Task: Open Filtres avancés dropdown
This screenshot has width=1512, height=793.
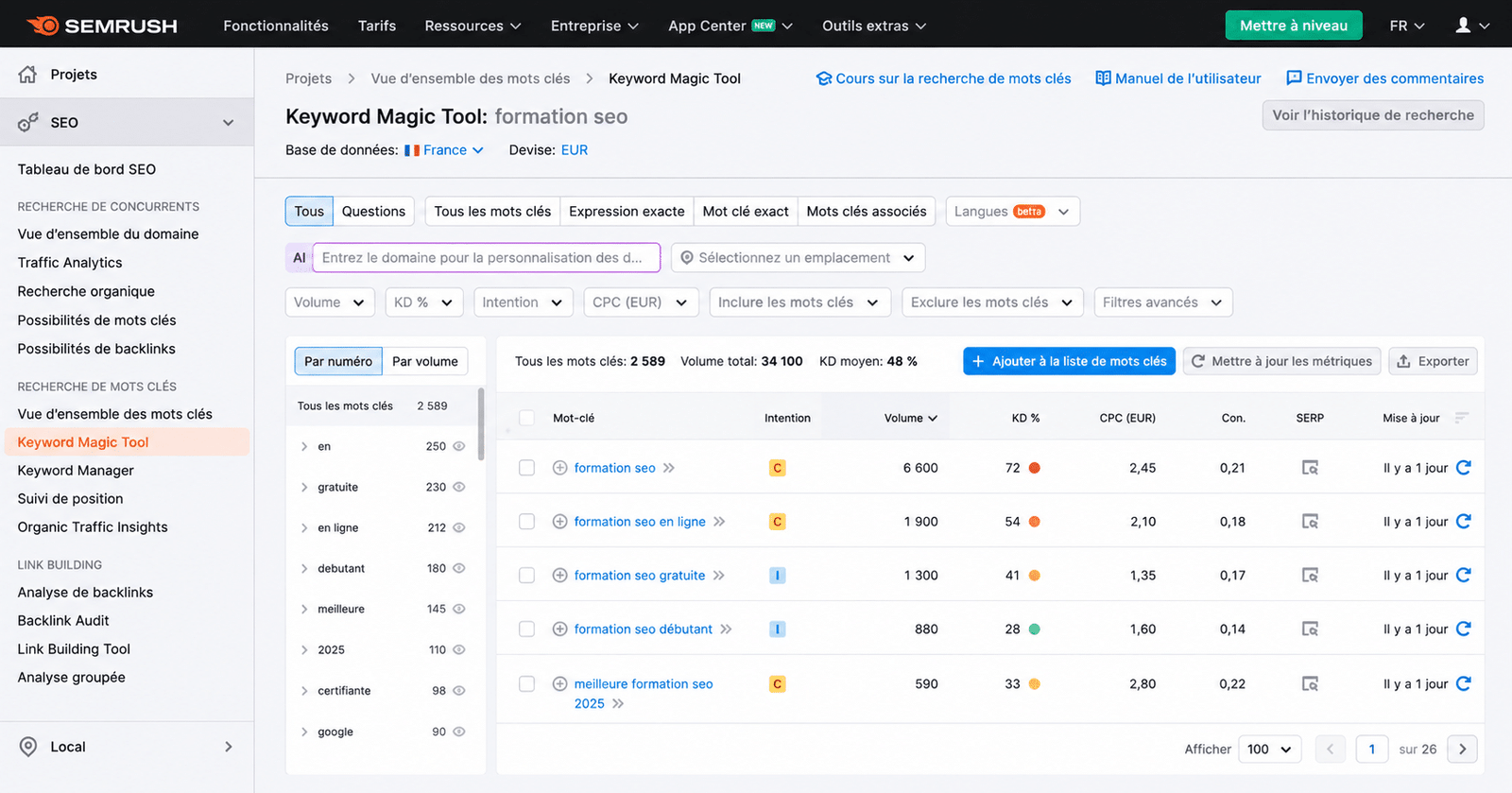Action: pyautogui.click(x=1163, y=302)
